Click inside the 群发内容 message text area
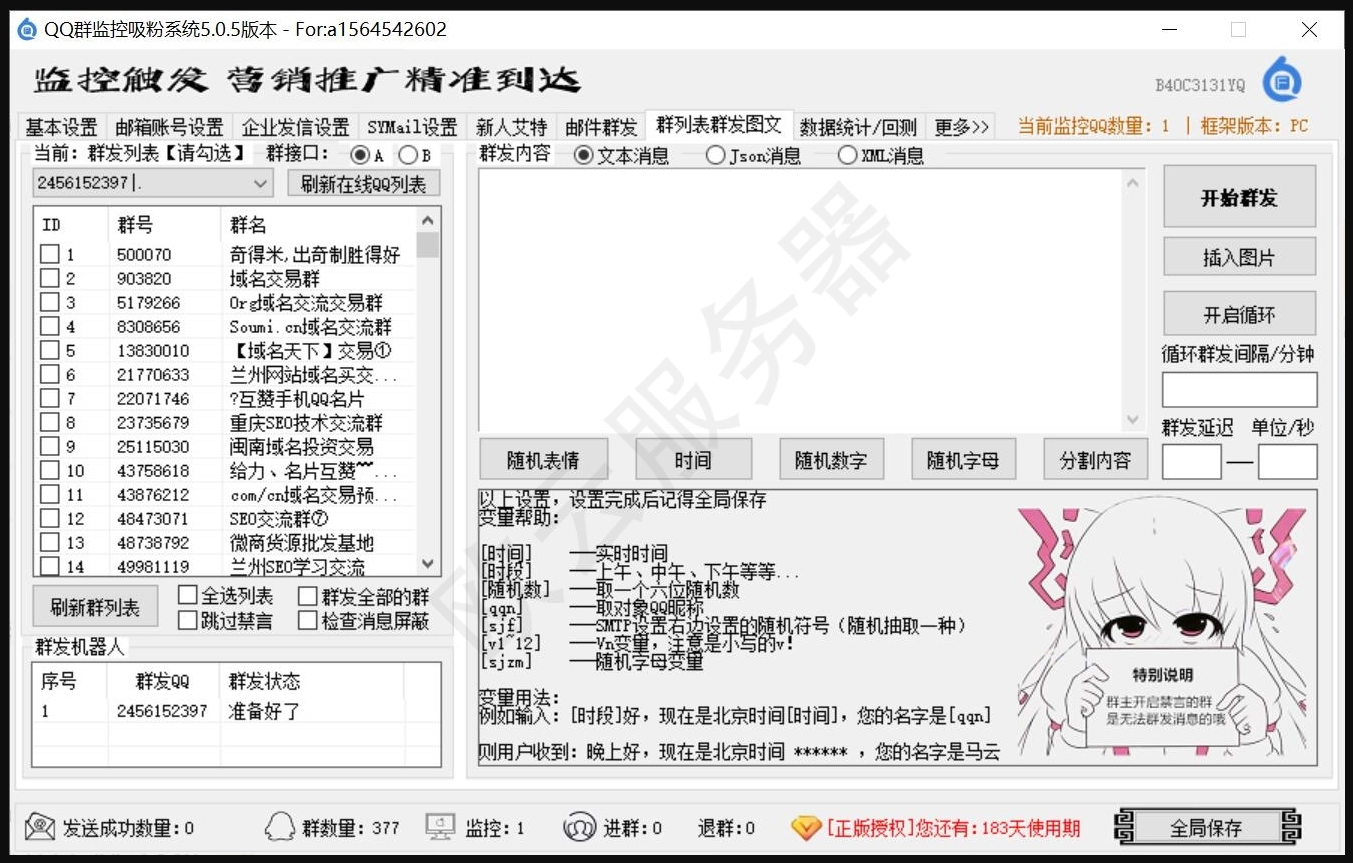The width and height of the screenshot is (1353, 863). tap(800, 300)
